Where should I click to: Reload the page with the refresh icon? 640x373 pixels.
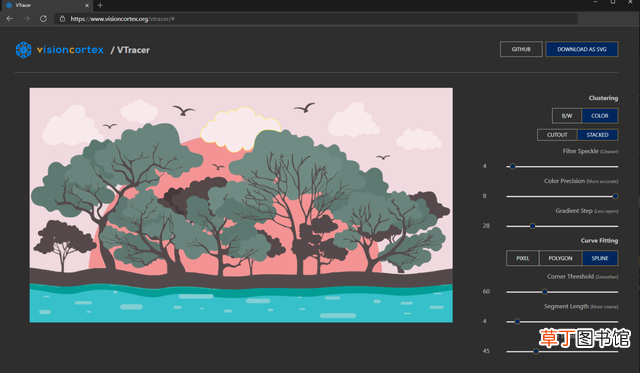point(43,19)
